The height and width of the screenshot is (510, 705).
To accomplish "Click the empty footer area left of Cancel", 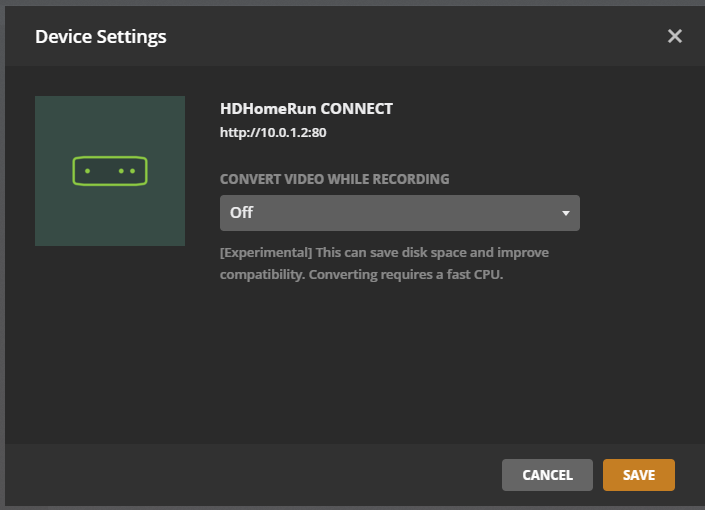I will [x=250, y=475].
